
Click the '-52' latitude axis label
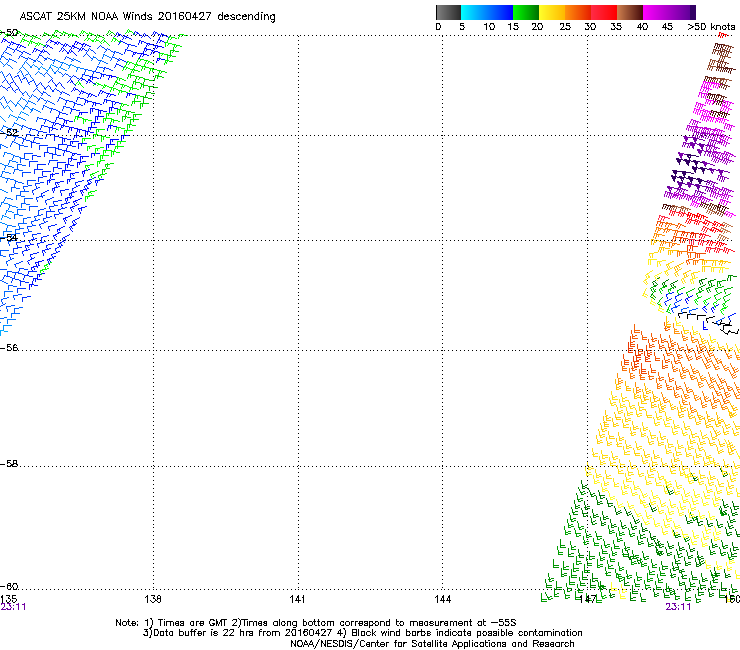point(9,133)
